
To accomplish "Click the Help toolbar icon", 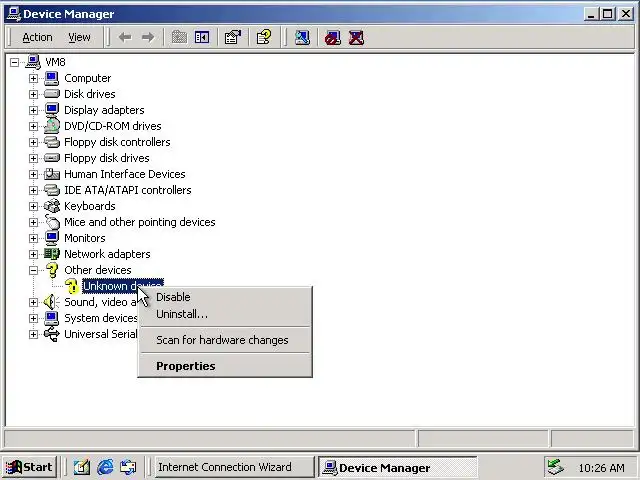I will pos(264,38).
